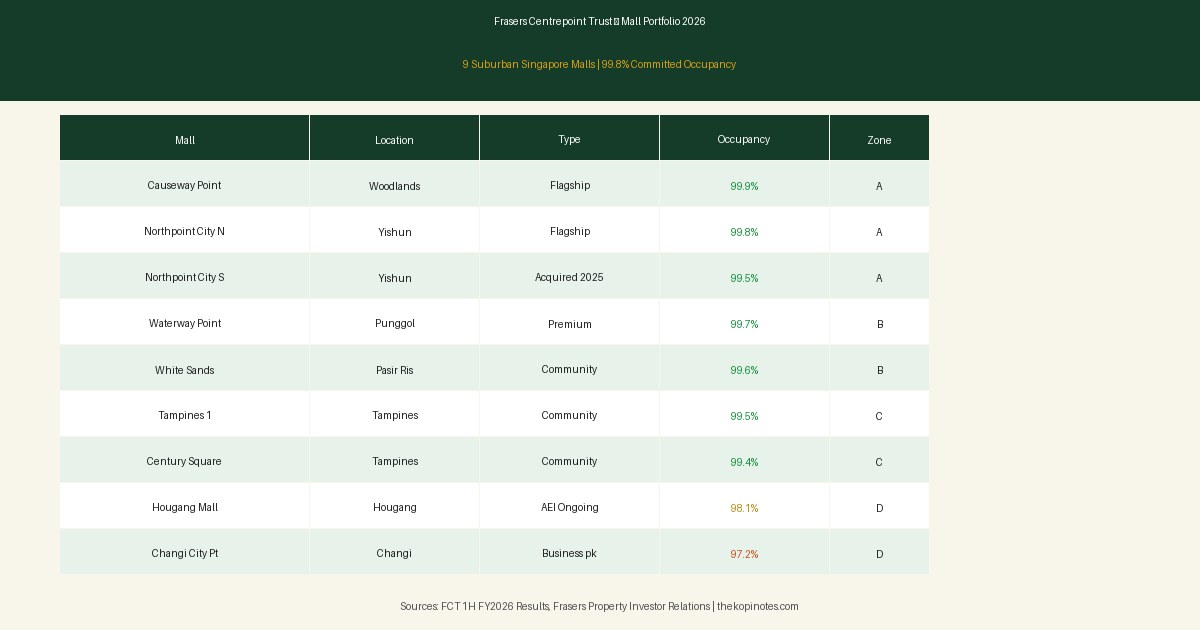Click the title "Frasers Centrepoint Trust Mall Portfolio 2026"

(x=600, y=21)
